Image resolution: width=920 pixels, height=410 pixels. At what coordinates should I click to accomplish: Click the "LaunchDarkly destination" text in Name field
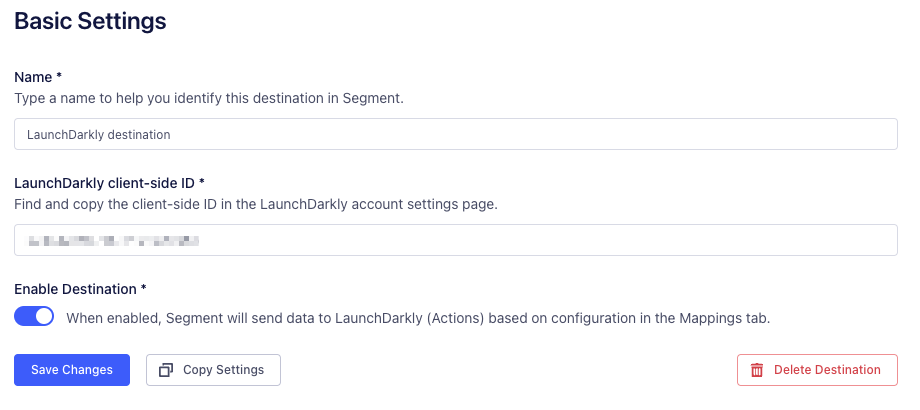99,134
